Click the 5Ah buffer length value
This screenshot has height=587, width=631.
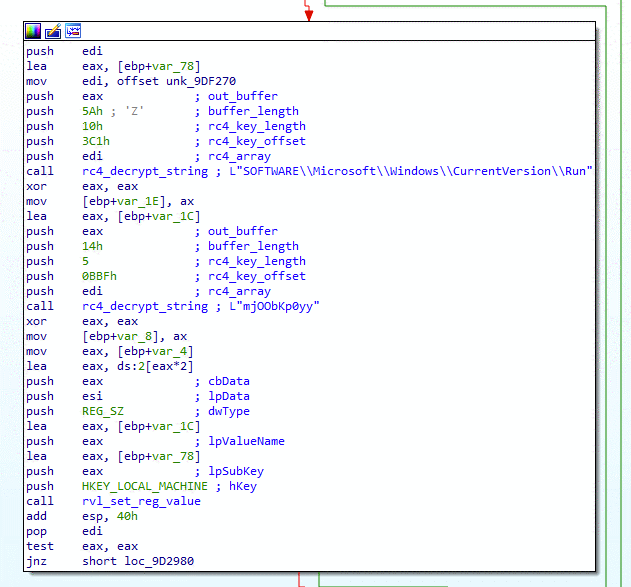92,111
